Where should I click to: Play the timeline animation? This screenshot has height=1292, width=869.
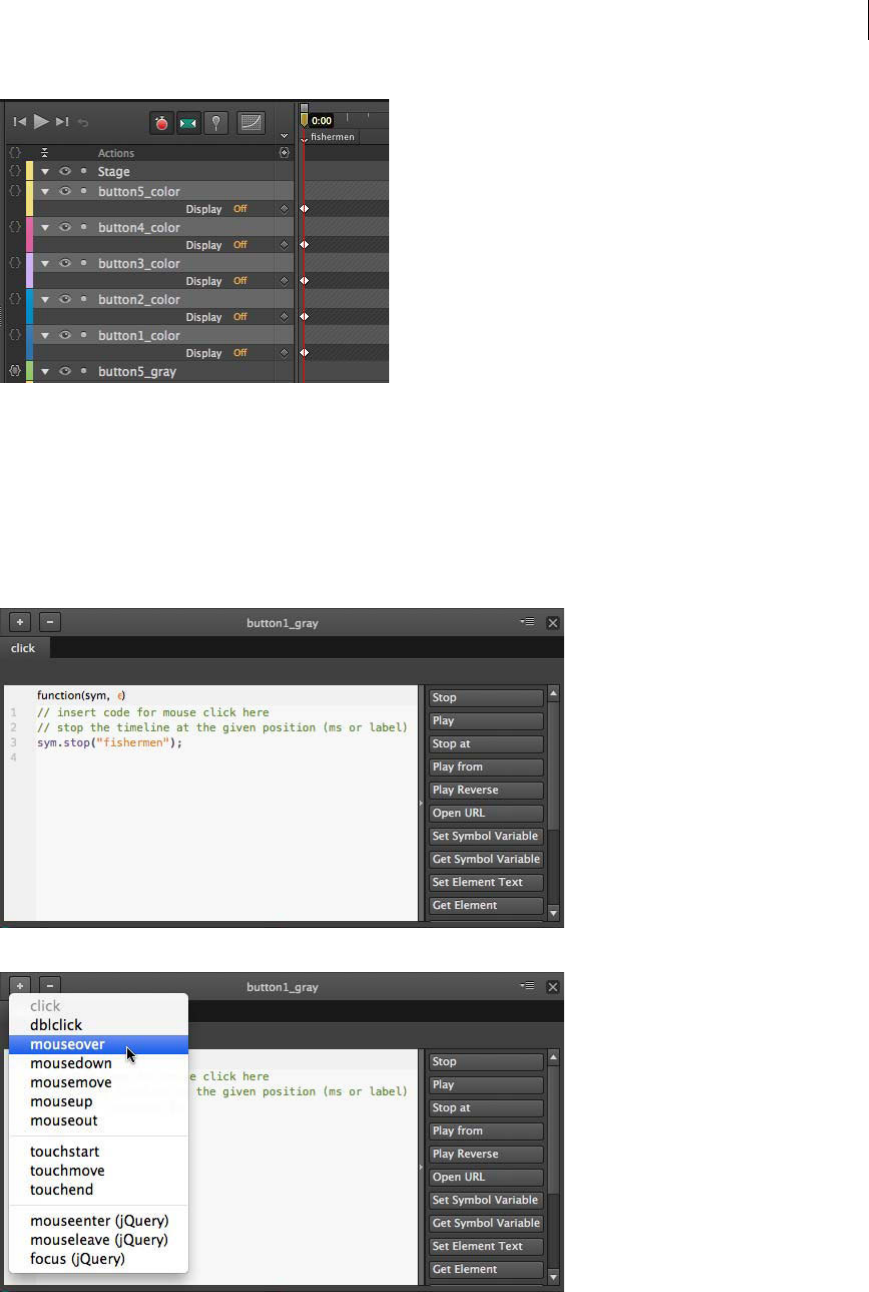coord(41,122)
